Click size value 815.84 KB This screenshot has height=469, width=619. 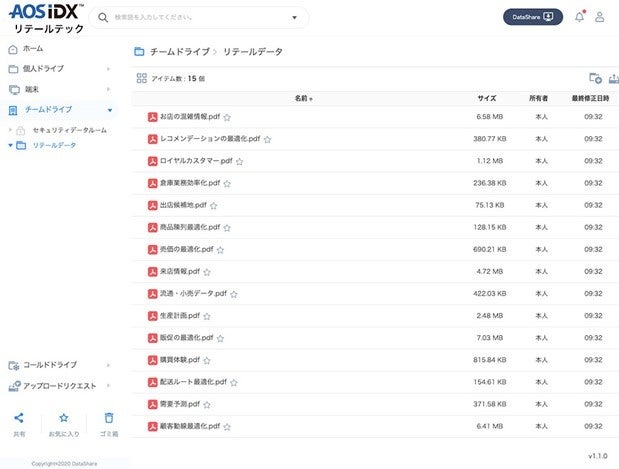point(490,360)
